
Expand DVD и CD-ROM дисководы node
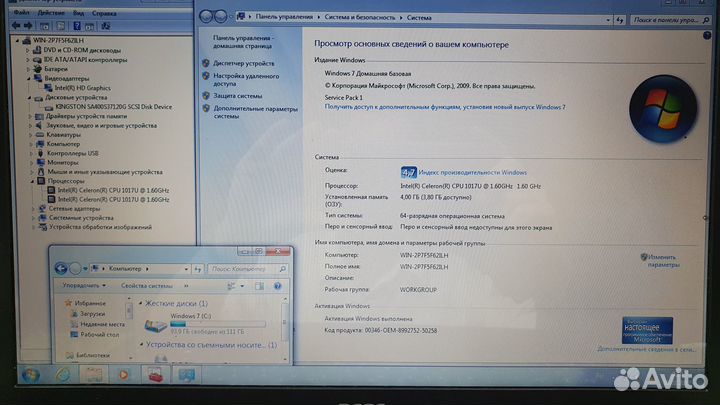click(28, 50)
